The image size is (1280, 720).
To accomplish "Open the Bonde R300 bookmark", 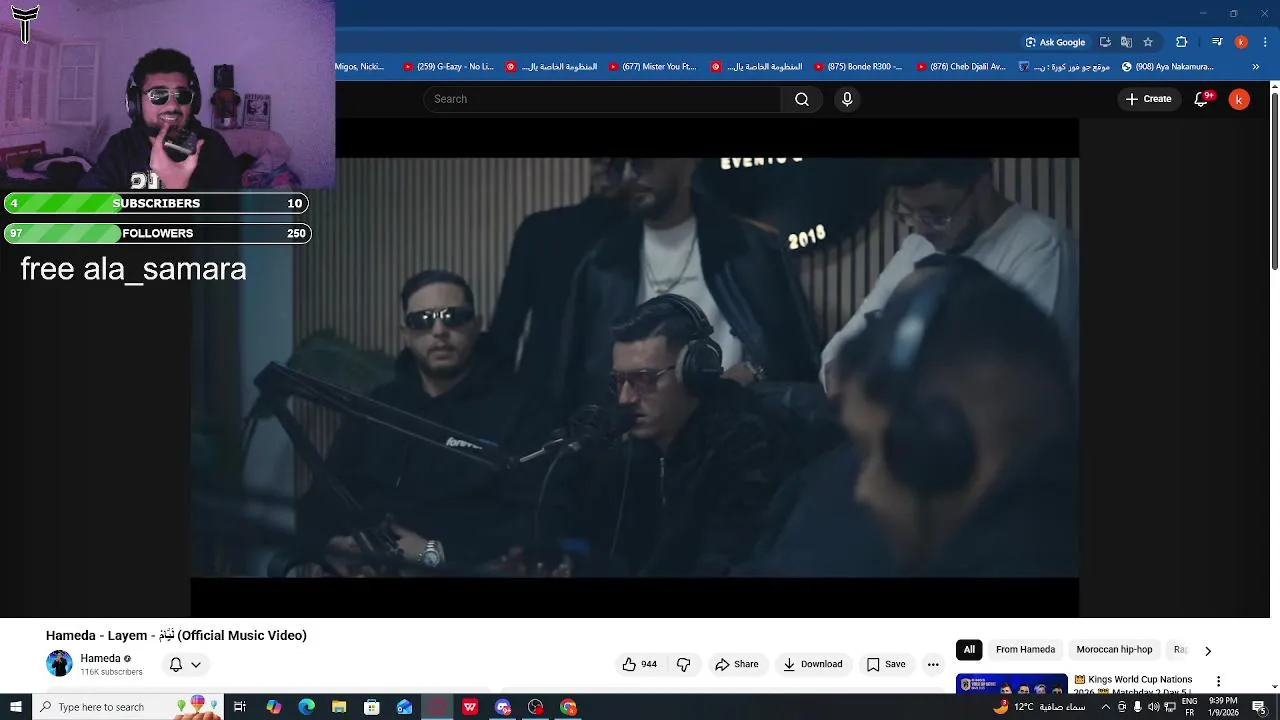I will (857, 67).
